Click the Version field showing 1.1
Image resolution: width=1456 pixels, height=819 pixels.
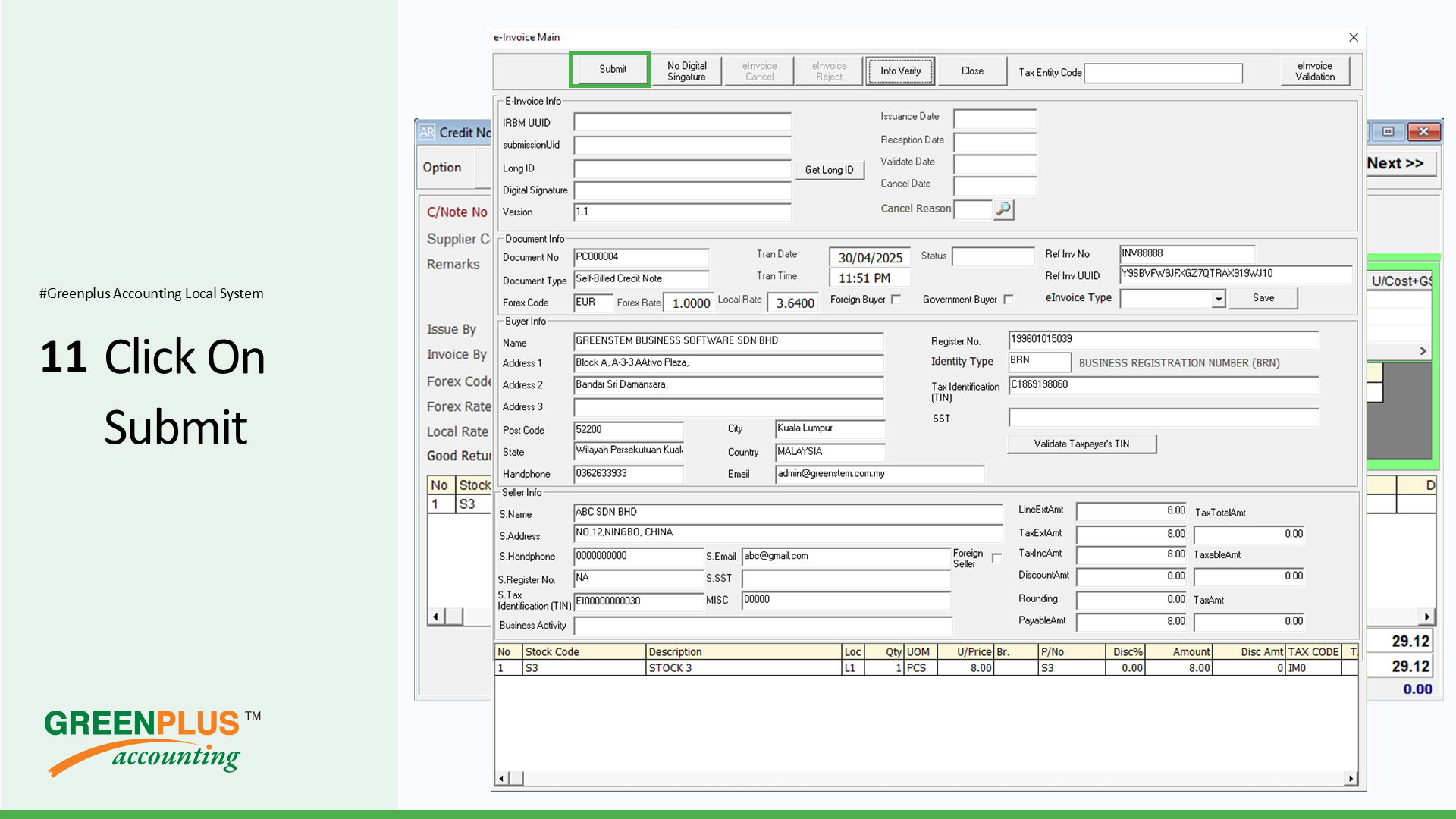682,212
